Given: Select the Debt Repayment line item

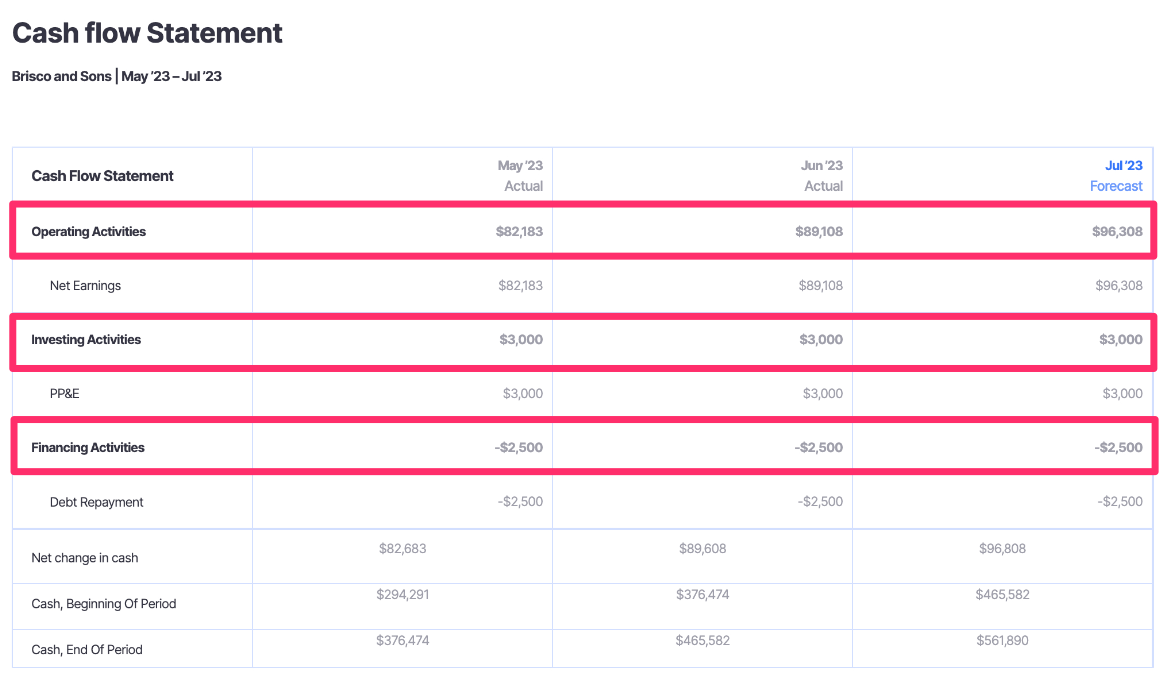Looking at the screenshot, I should coord(97,502).
